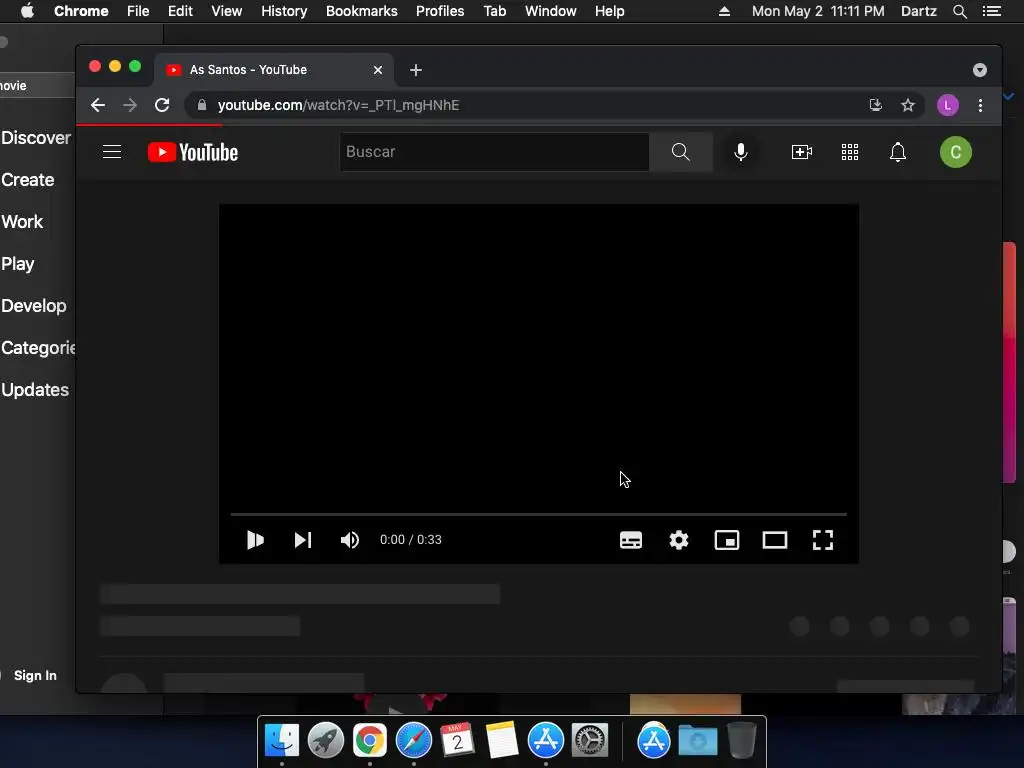This screenshot has height=768, width=1024.
Task: Open the green C account avatar
Action: coord(955,152)
